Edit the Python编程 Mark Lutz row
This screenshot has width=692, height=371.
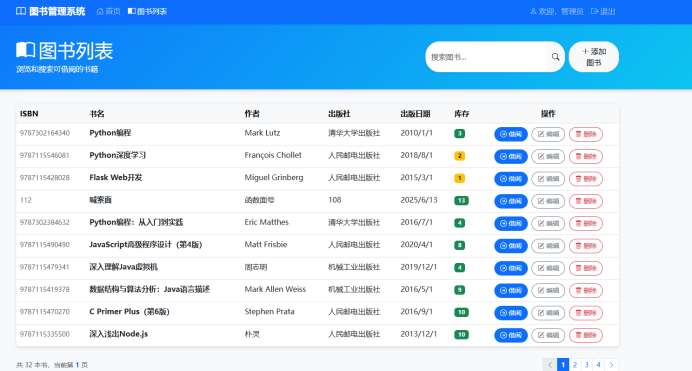pyautogui.click(x=548, y=134)
